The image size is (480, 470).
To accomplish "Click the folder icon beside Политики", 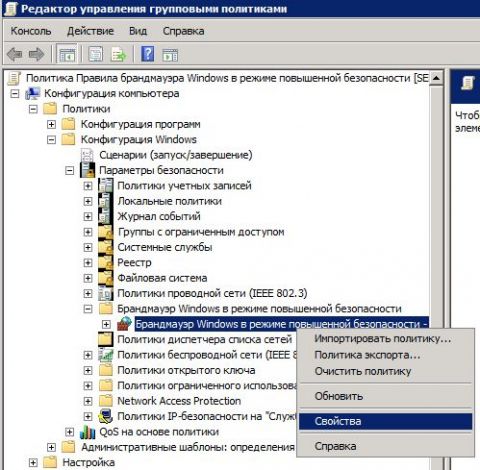I will click(x=50, y=109).
